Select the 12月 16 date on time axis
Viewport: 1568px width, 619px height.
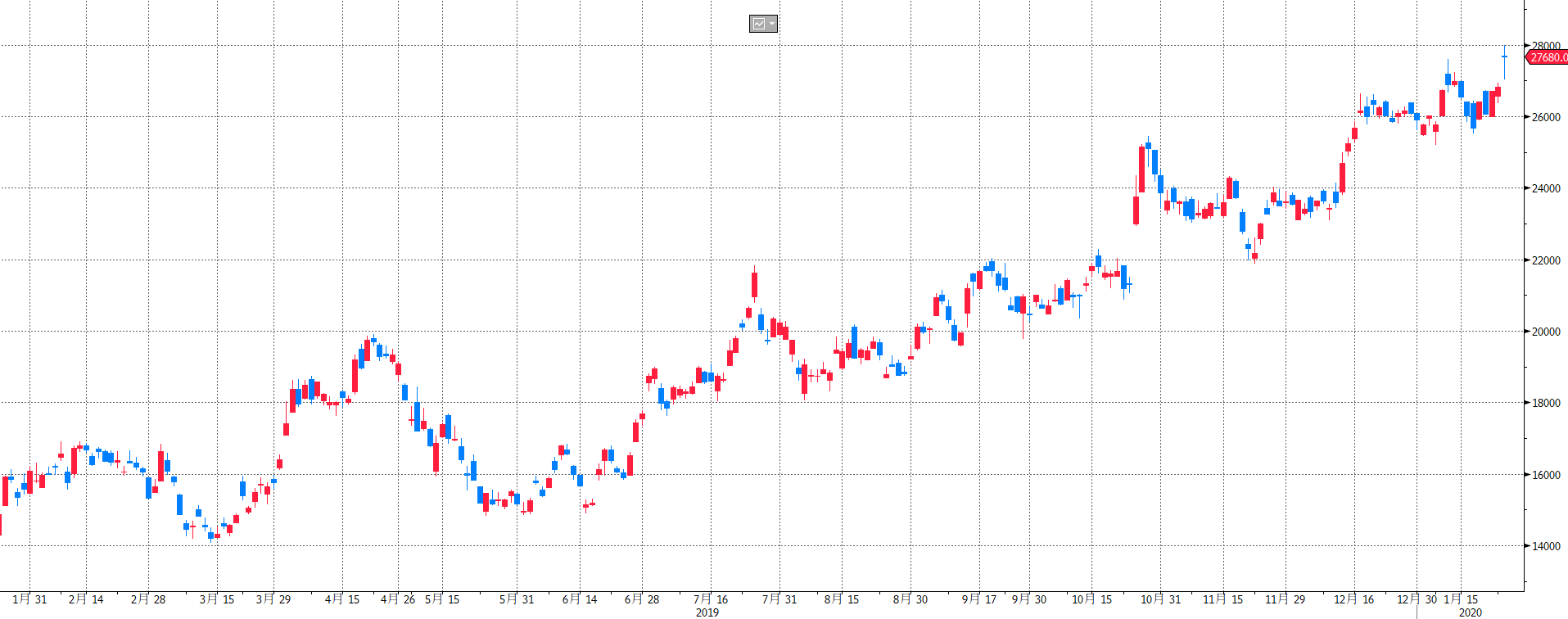pos(1353,599)
